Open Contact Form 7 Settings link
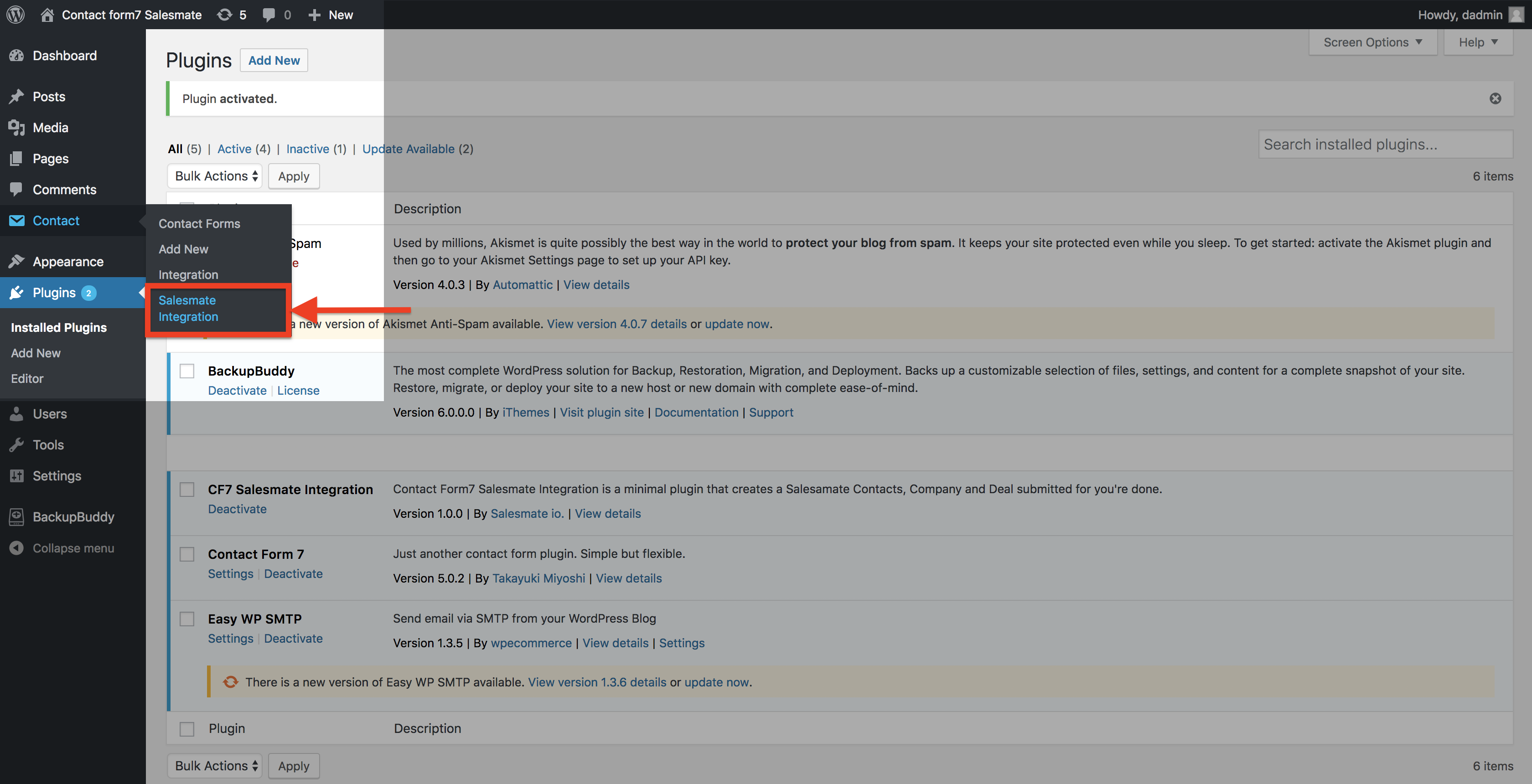The image size is (1532, 784). [230, 573]
